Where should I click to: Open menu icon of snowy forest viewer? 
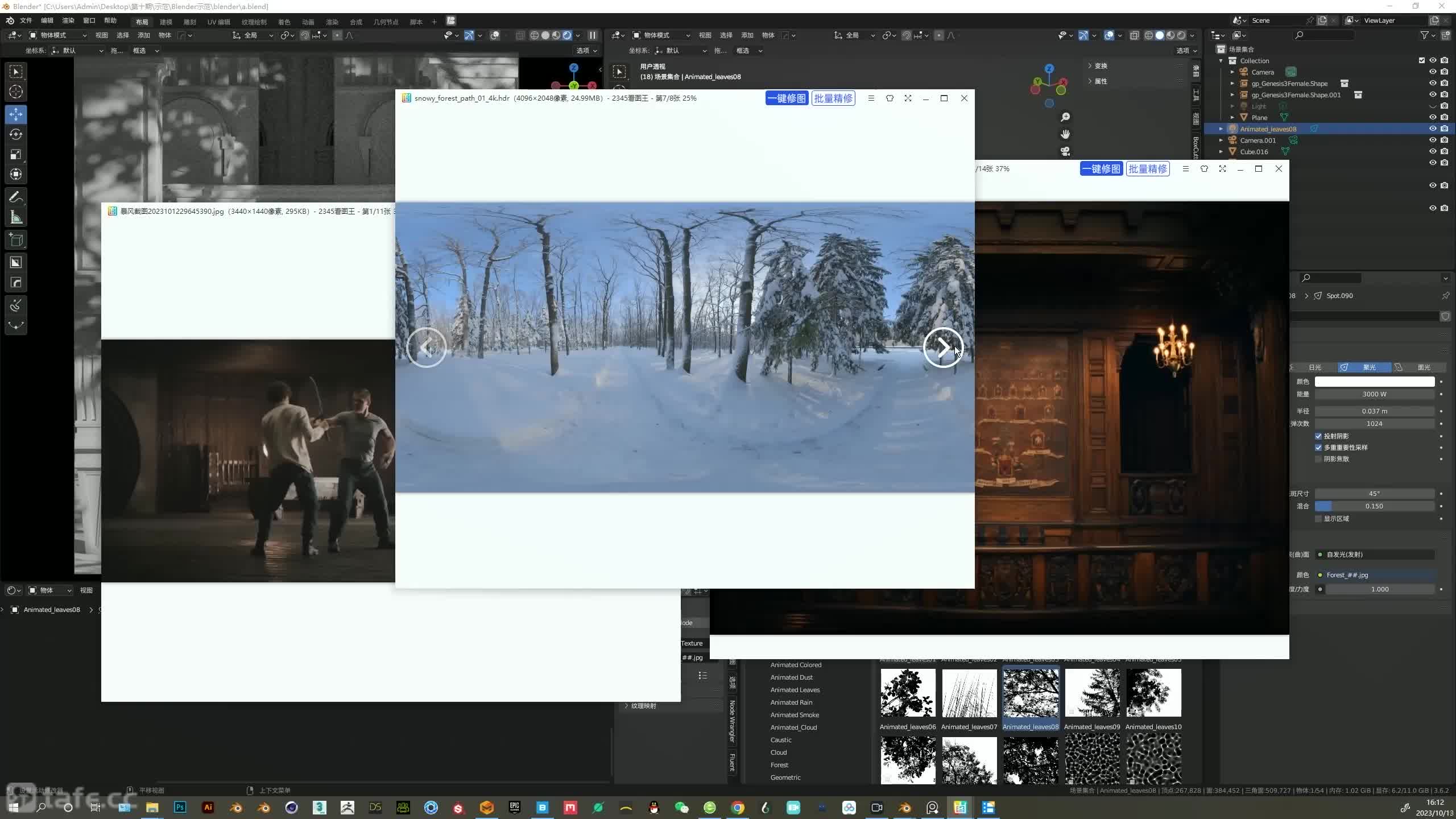point(871,98)
